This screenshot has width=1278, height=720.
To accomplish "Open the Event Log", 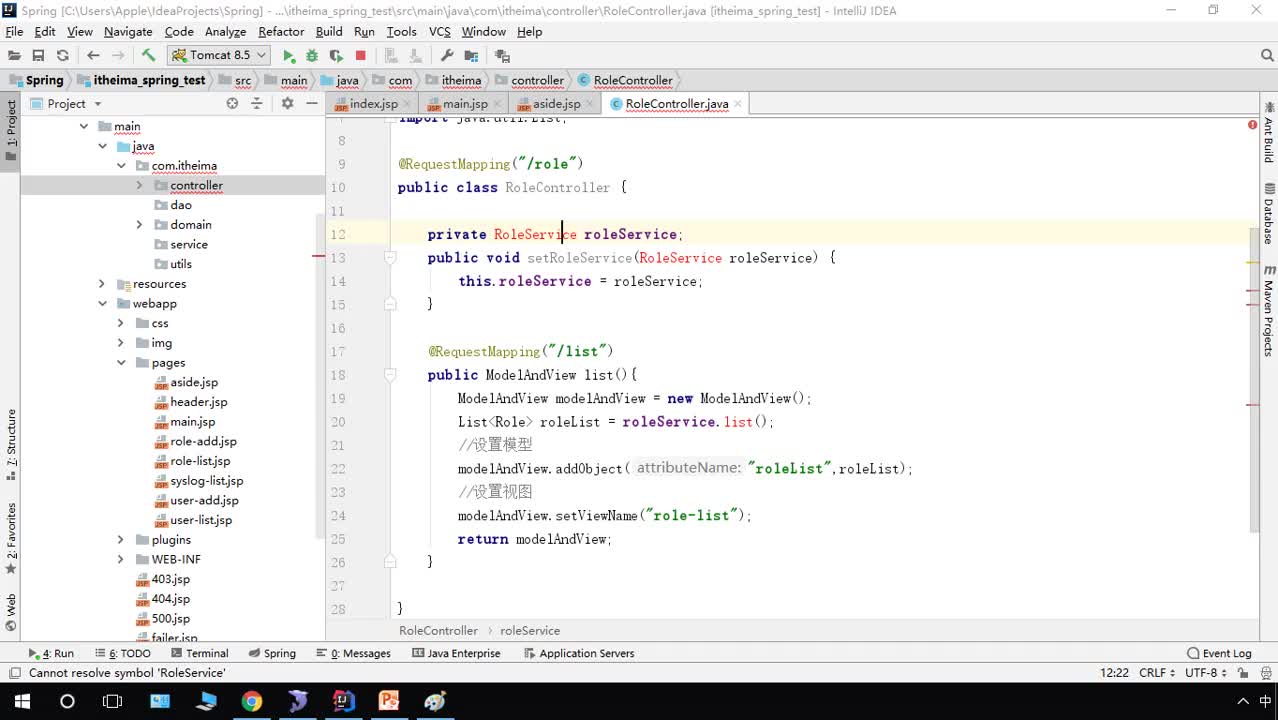I will [1219, 653].
